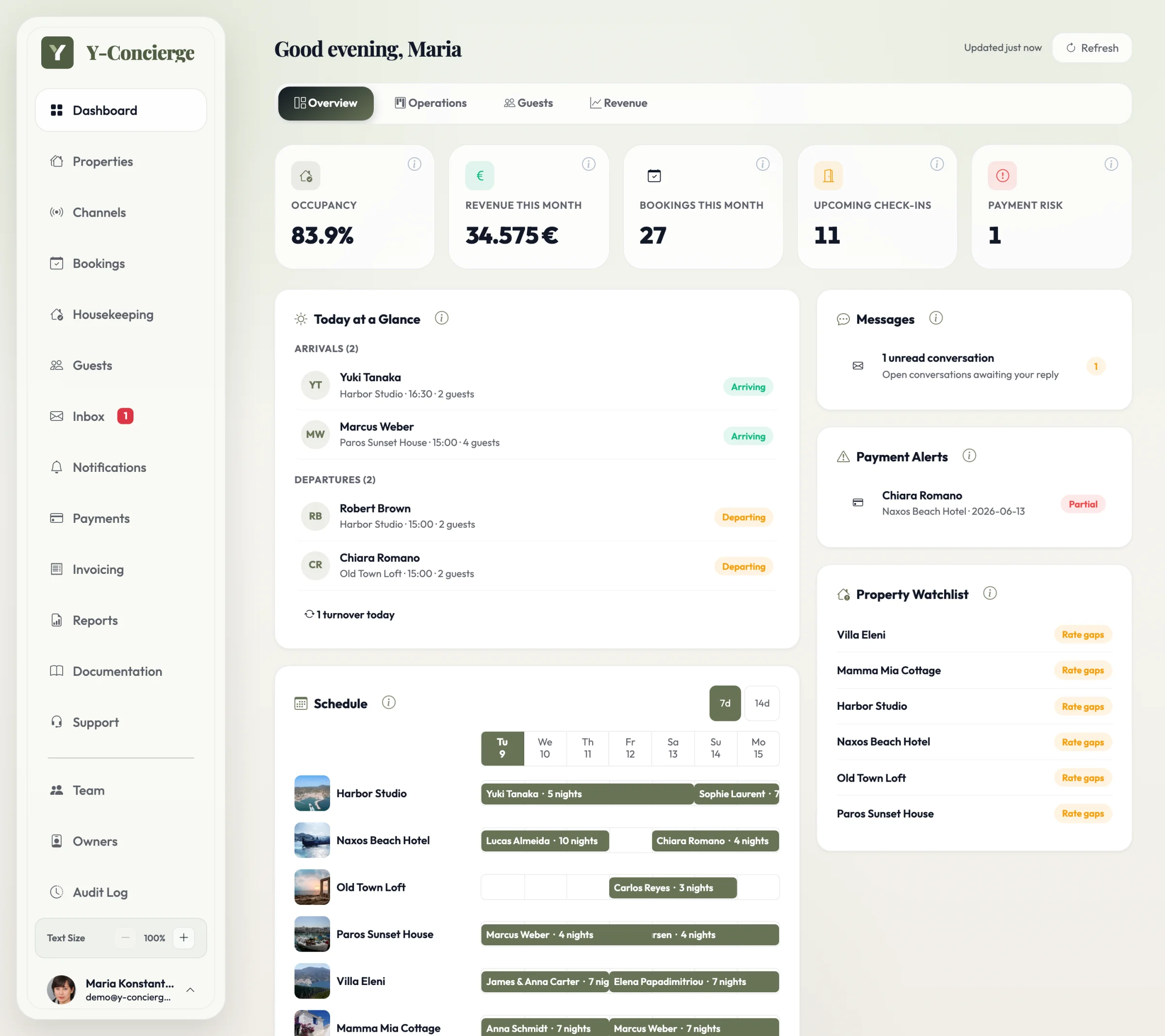The height and width of the screenshot is (1036, 1165).
Task: Open Robert Brown's departure row
Action: point(536,517)
